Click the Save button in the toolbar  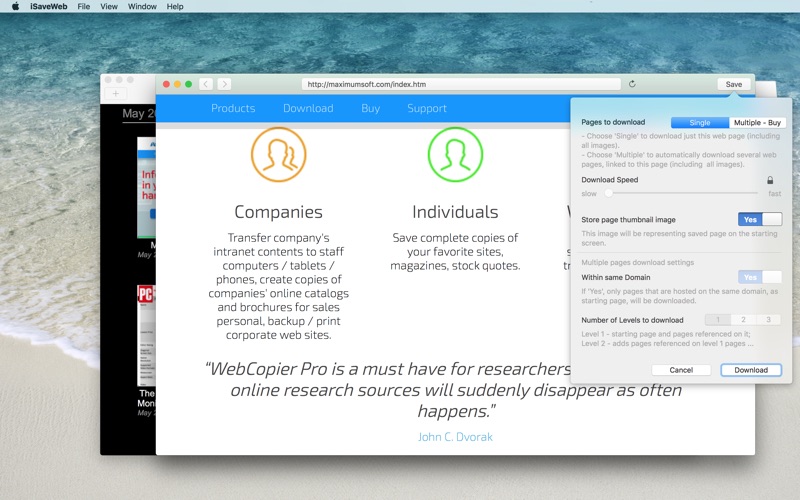click(734, 84)
